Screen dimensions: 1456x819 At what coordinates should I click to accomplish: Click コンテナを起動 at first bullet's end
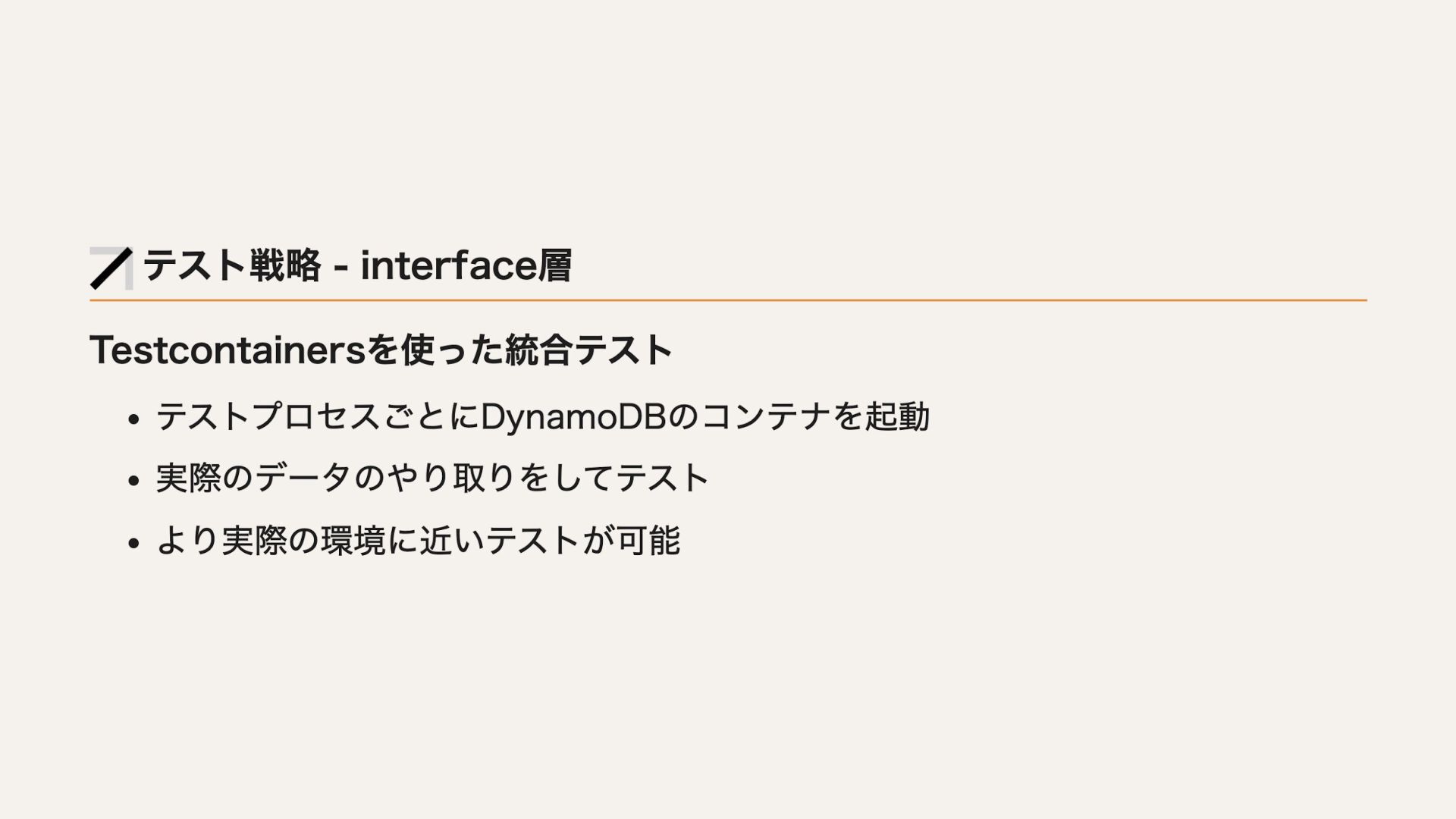coord(816,417)
